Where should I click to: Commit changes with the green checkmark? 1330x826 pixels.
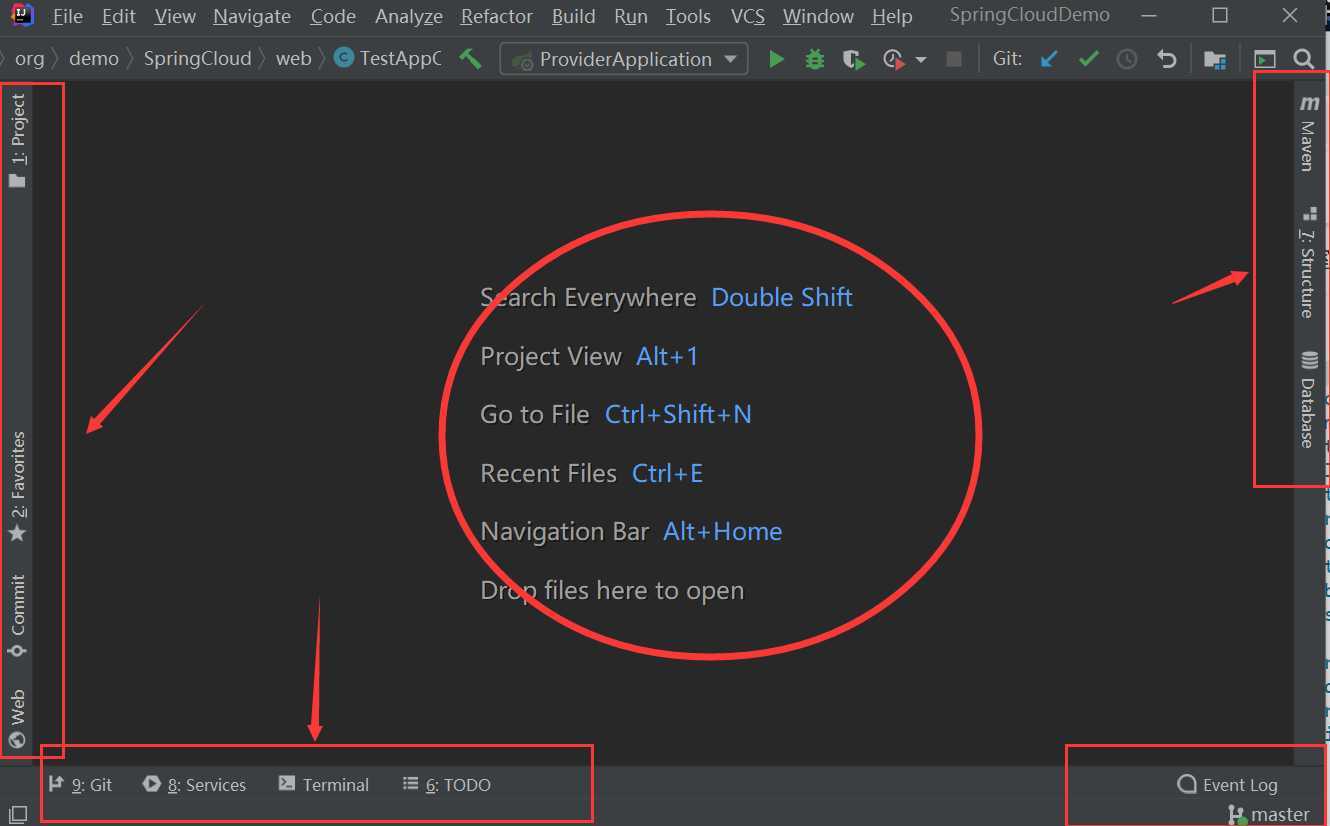click(1088, 59)
